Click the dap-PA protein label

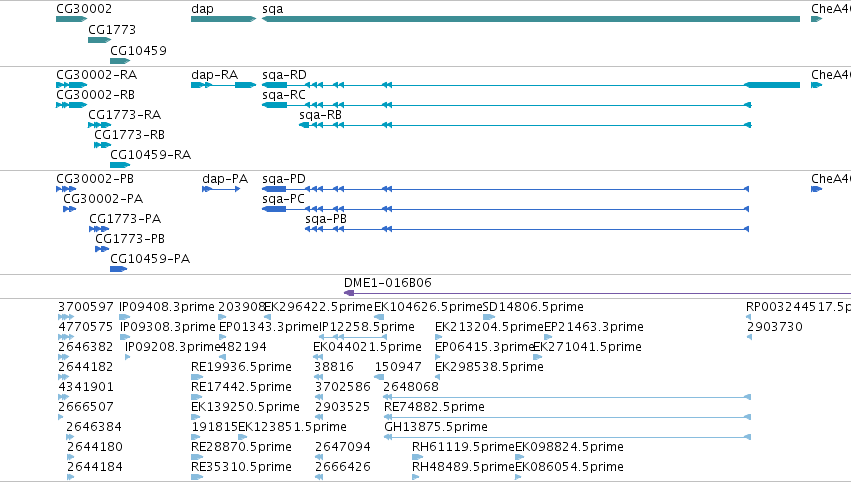pos(225,179)
